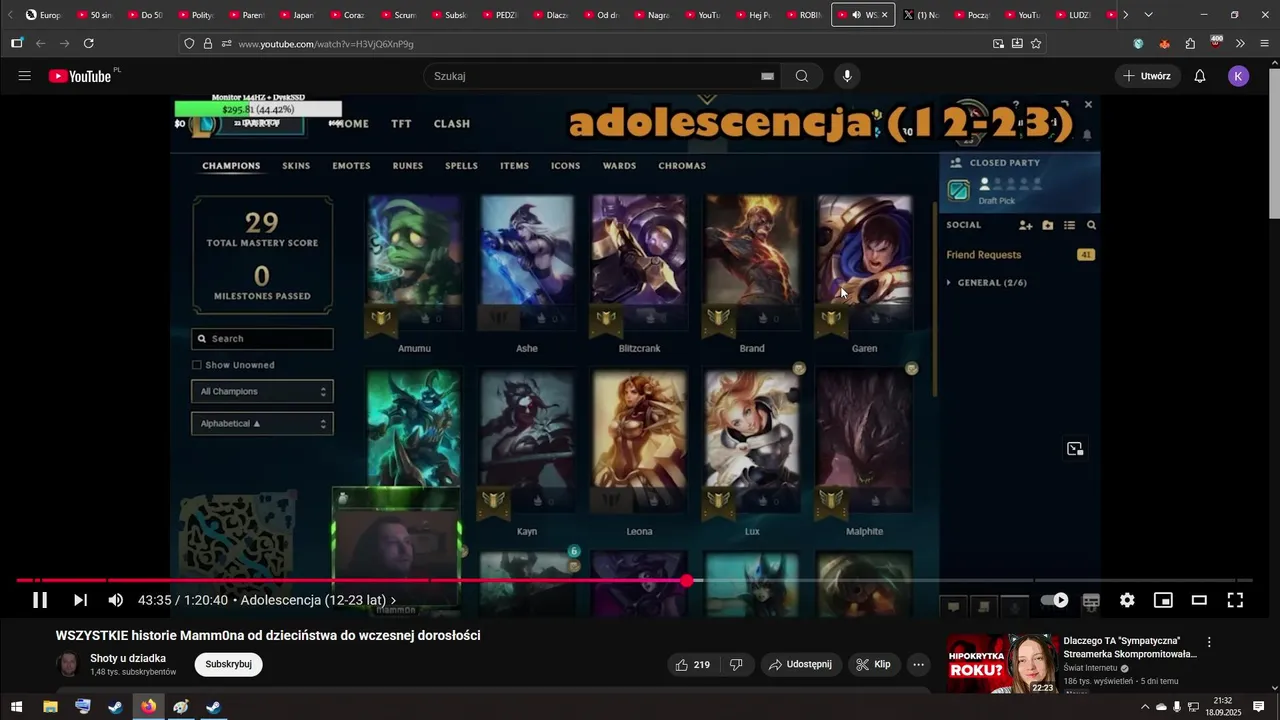Image resolution: width=1280 pixels, height=720 pixels.
Task: Show site info via the padlock
Action: pos(208,44)
